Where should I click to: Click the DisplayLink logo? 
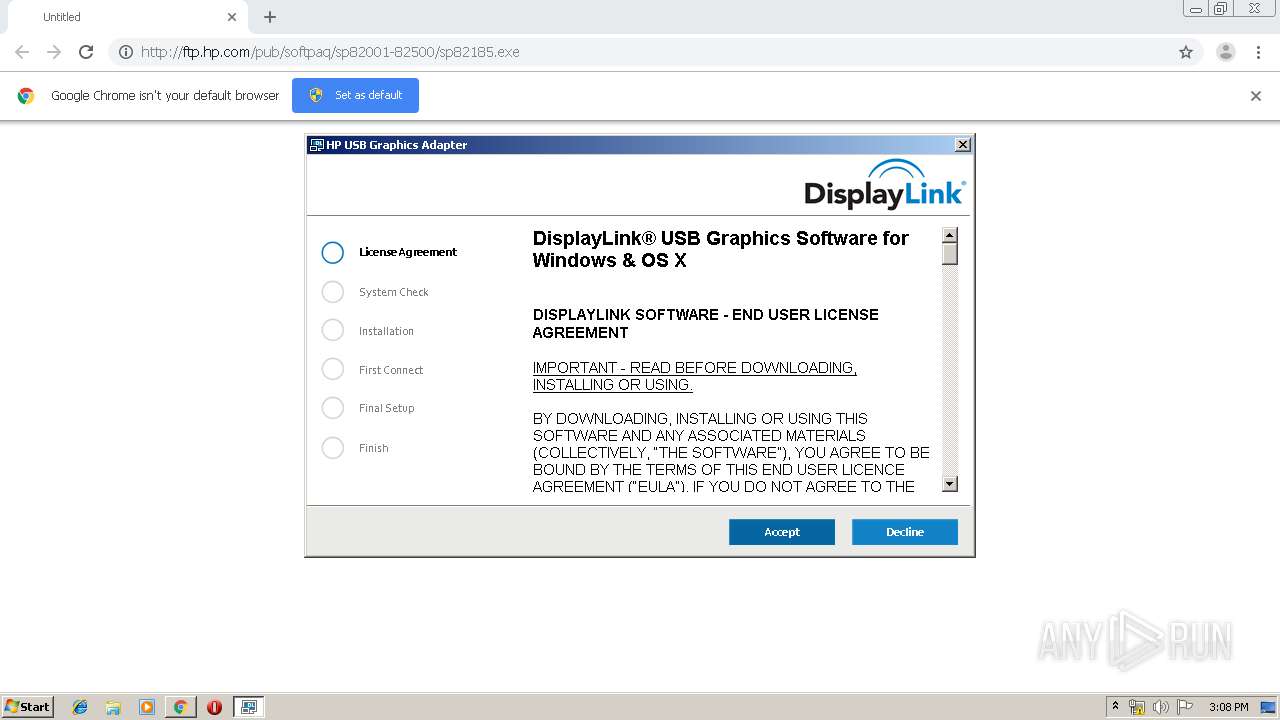pos(885,184)
